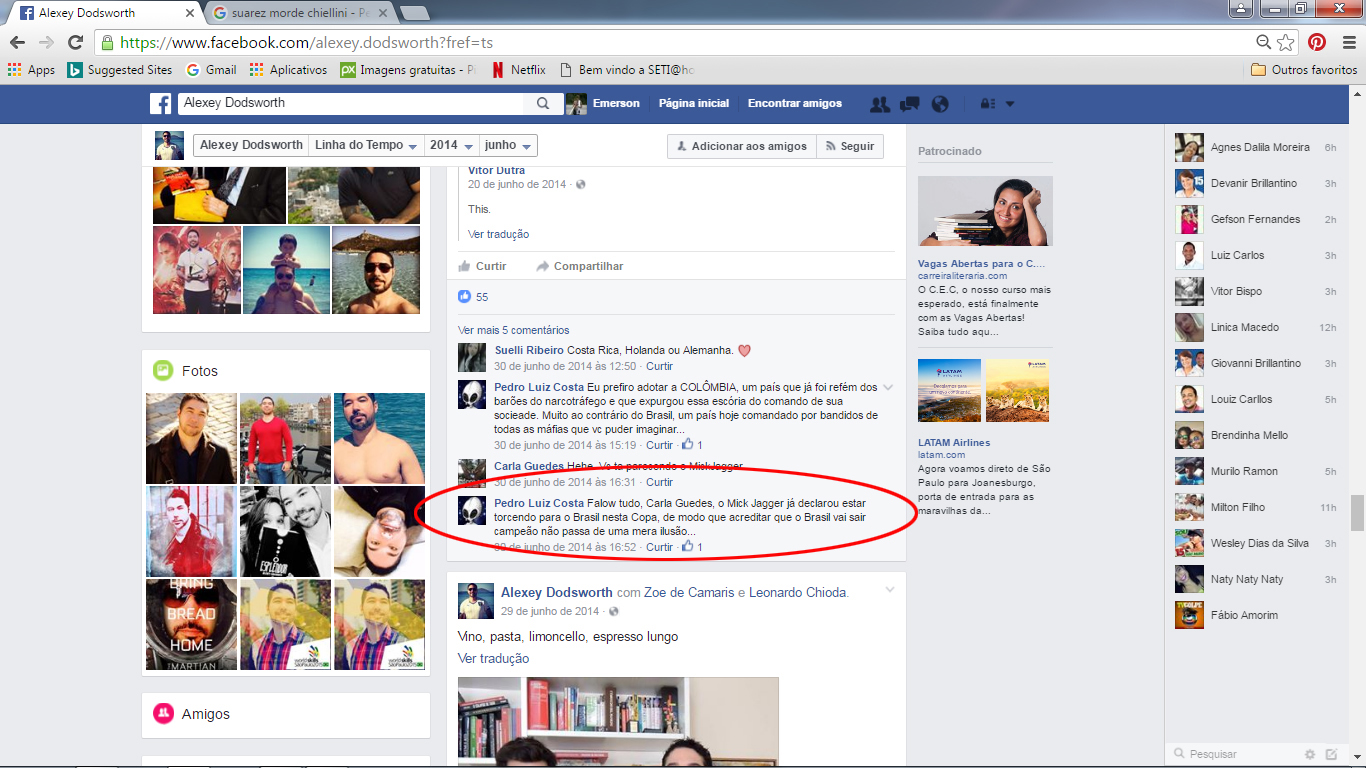Screen dimensions: 1366x768
Task: Open new message compose icon in chat
Action: 1331,754
